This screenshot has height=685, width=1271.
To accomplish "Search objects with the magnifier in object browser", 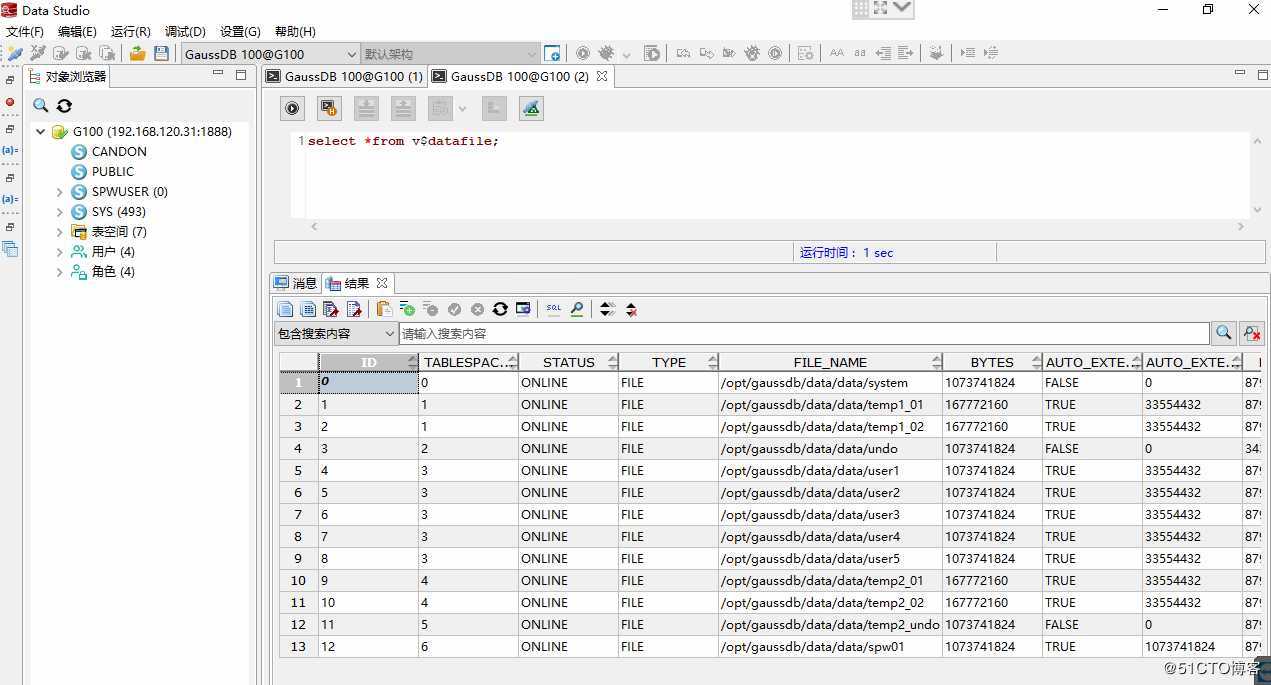I will click(41, 106).
